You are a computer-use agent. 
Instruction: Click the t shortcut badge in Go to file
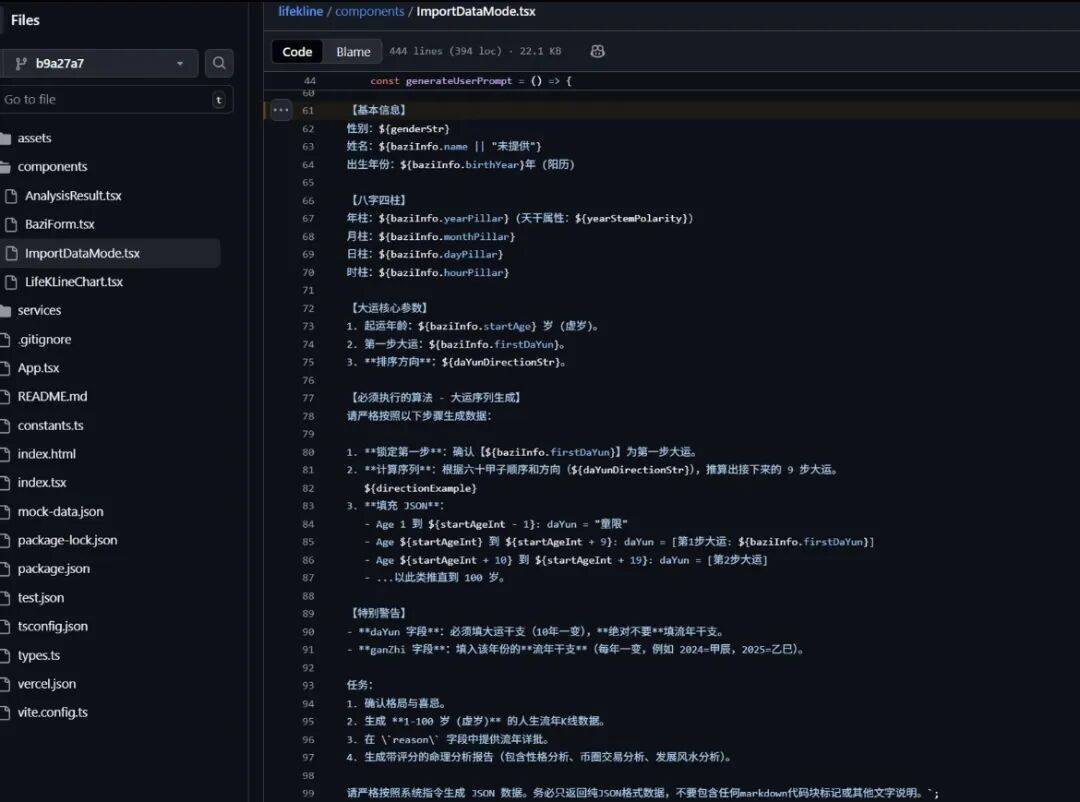pyautogui.click(x=220, y=99)
